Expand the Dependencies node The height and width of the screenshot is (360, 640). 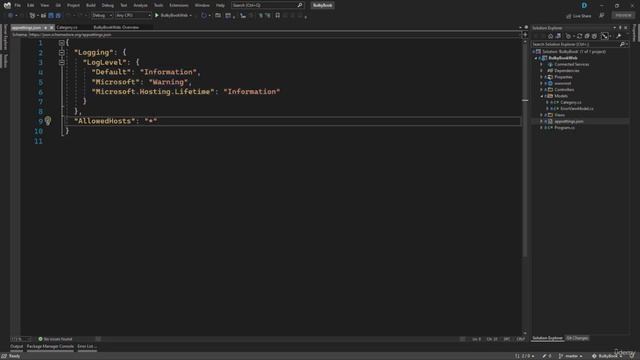[542, 71]
